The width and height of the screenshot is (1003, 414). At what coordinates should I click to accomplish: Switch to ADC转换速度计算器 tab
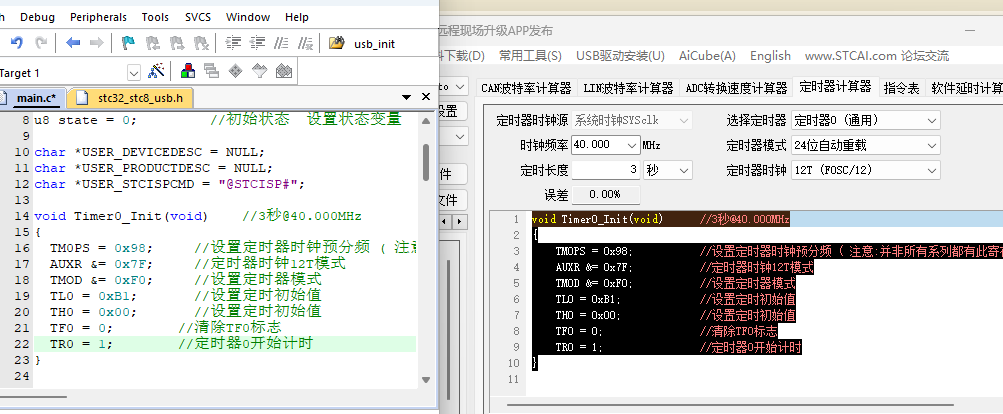736,88
